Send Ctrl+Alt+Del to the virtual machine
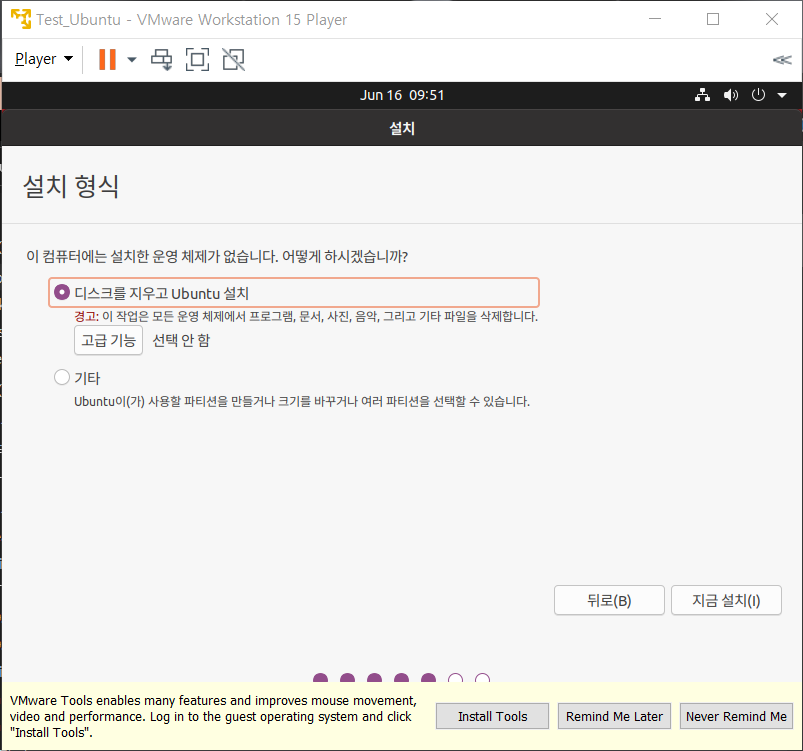803x751 pixels. (161, 59)
